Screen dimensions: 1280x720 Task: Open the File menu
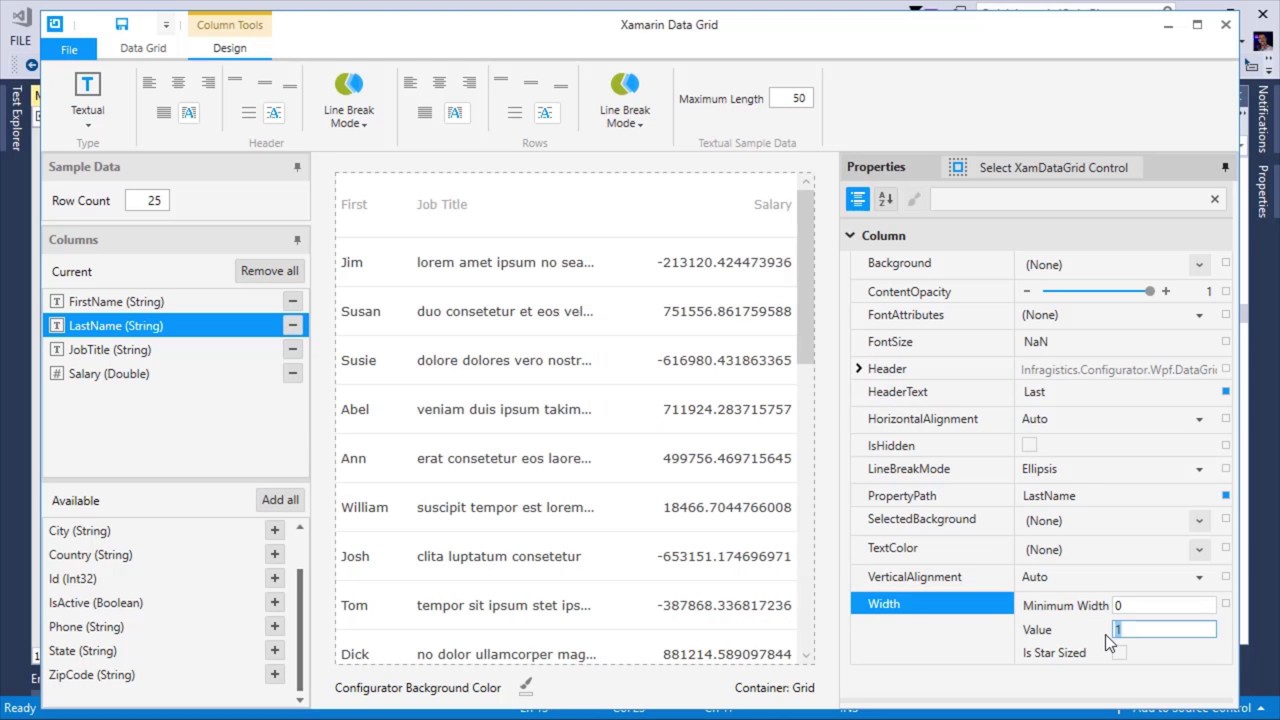(69, 49)
